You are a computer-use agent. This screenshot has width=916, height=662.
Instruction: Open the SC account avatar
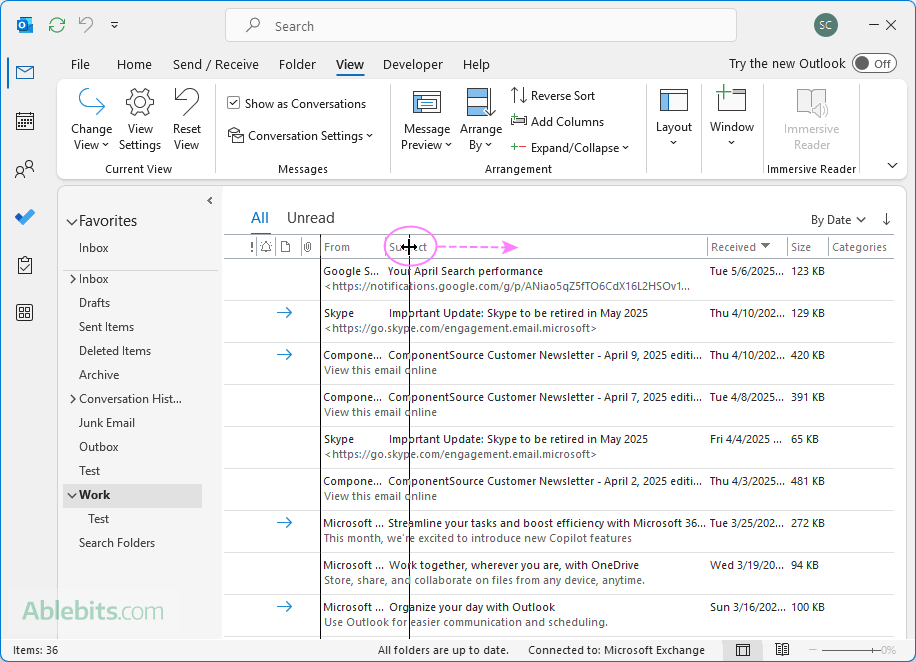825,25
